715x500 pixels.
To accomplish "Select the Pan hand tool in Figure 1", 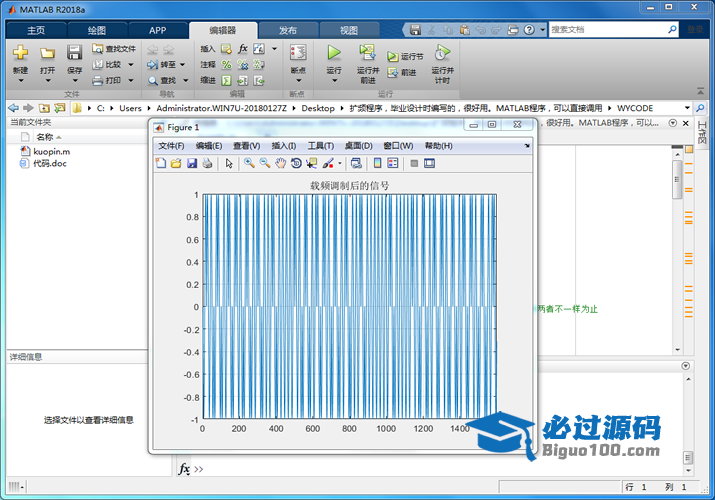I will point(280,163).
